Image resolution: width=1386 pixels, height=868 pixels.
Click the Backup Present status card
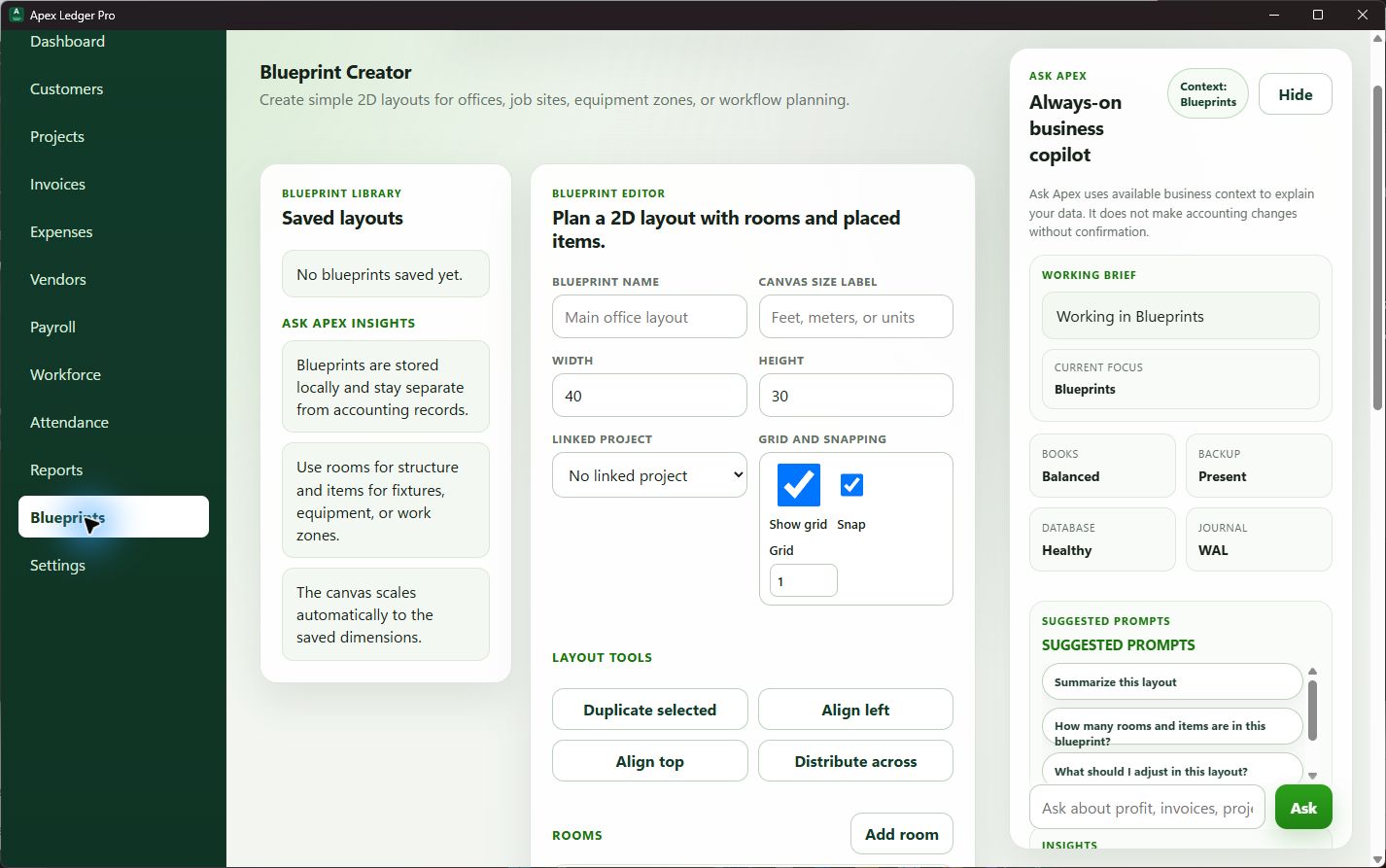(1258, 466)
